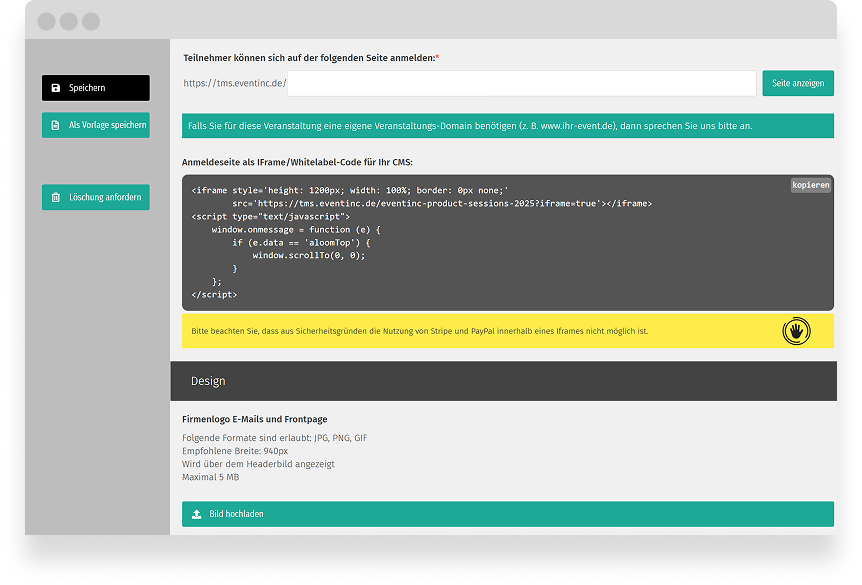Click the Firmenlogo E-Mails und Frontpage heading
The image size is (862, 585).
point(254,419)
